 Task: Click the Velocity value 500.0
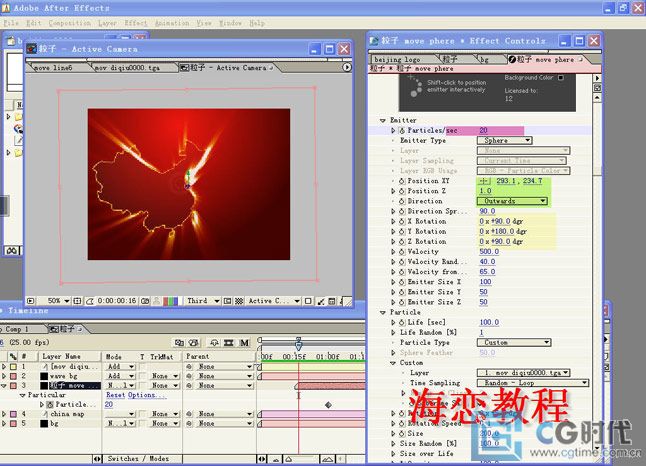pos(489,252)
